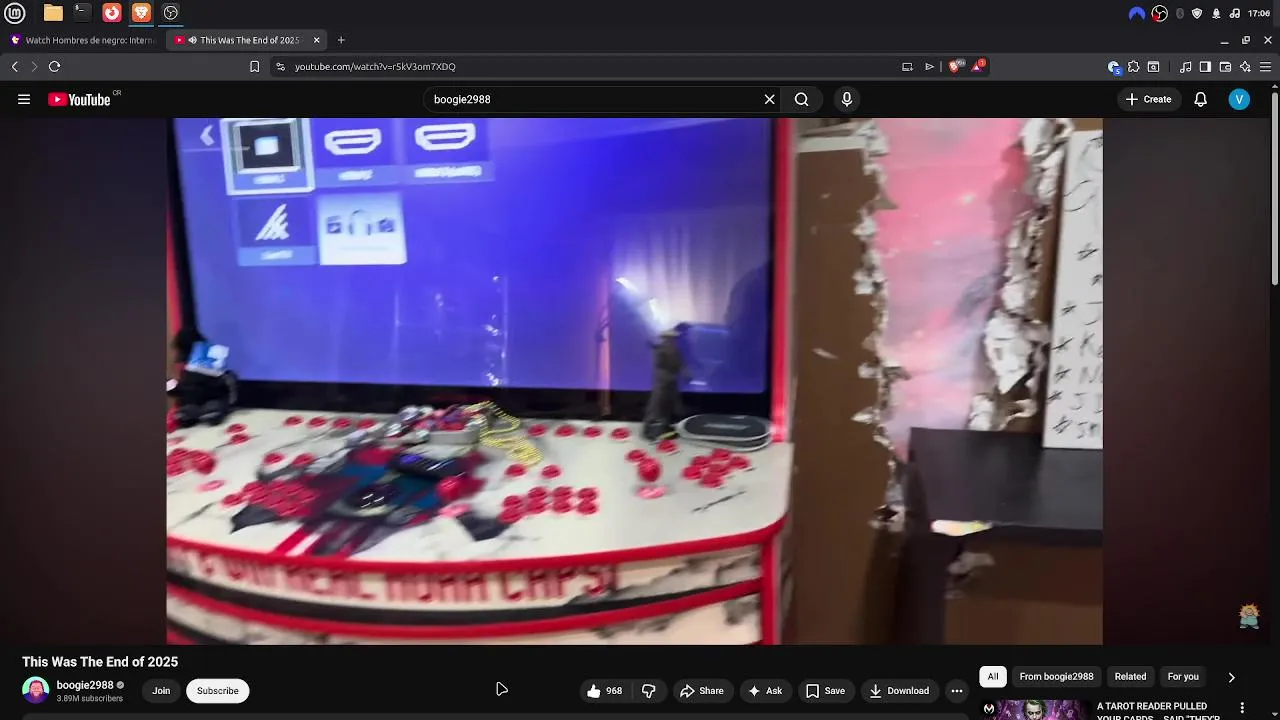This screenshot has height=720, width=1280.
Task: Click the emoji character extension icon
Action: 1249,616
